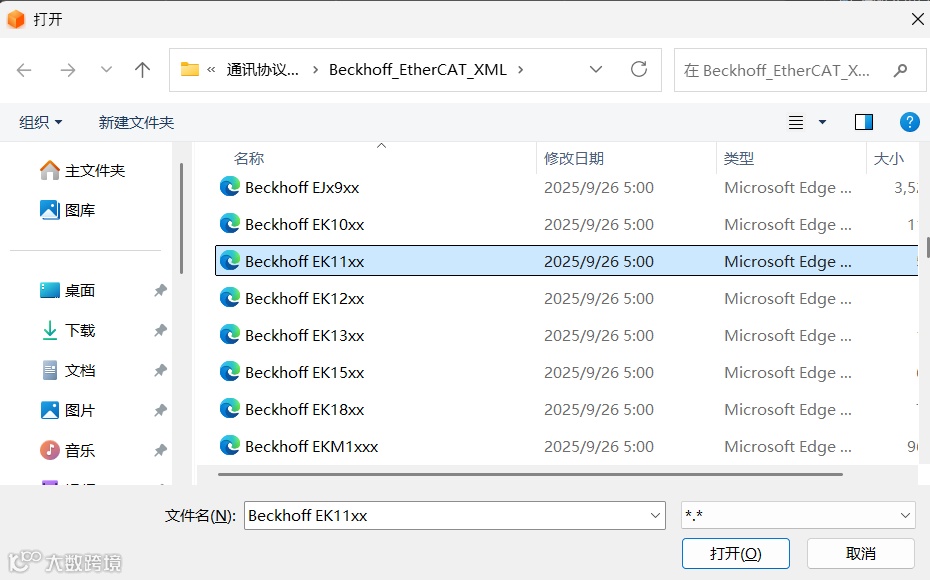The width and height of the screenshot is (930, 580).
Task: Sort by 修改日期 column header
Action: 574,158
